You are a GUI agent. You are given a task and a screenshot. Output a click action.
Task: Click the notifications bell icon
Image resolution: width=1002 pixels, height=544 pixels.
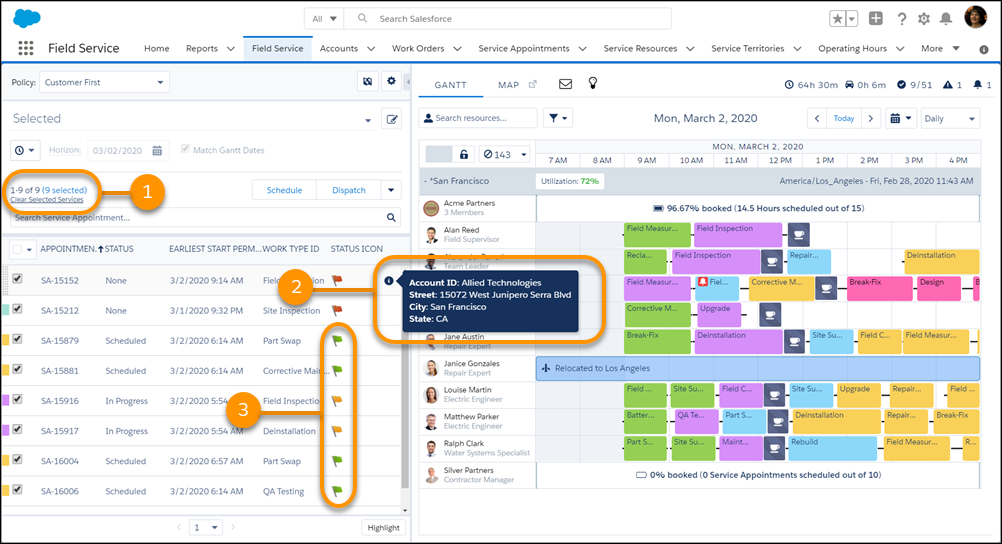tap(946, 19)
